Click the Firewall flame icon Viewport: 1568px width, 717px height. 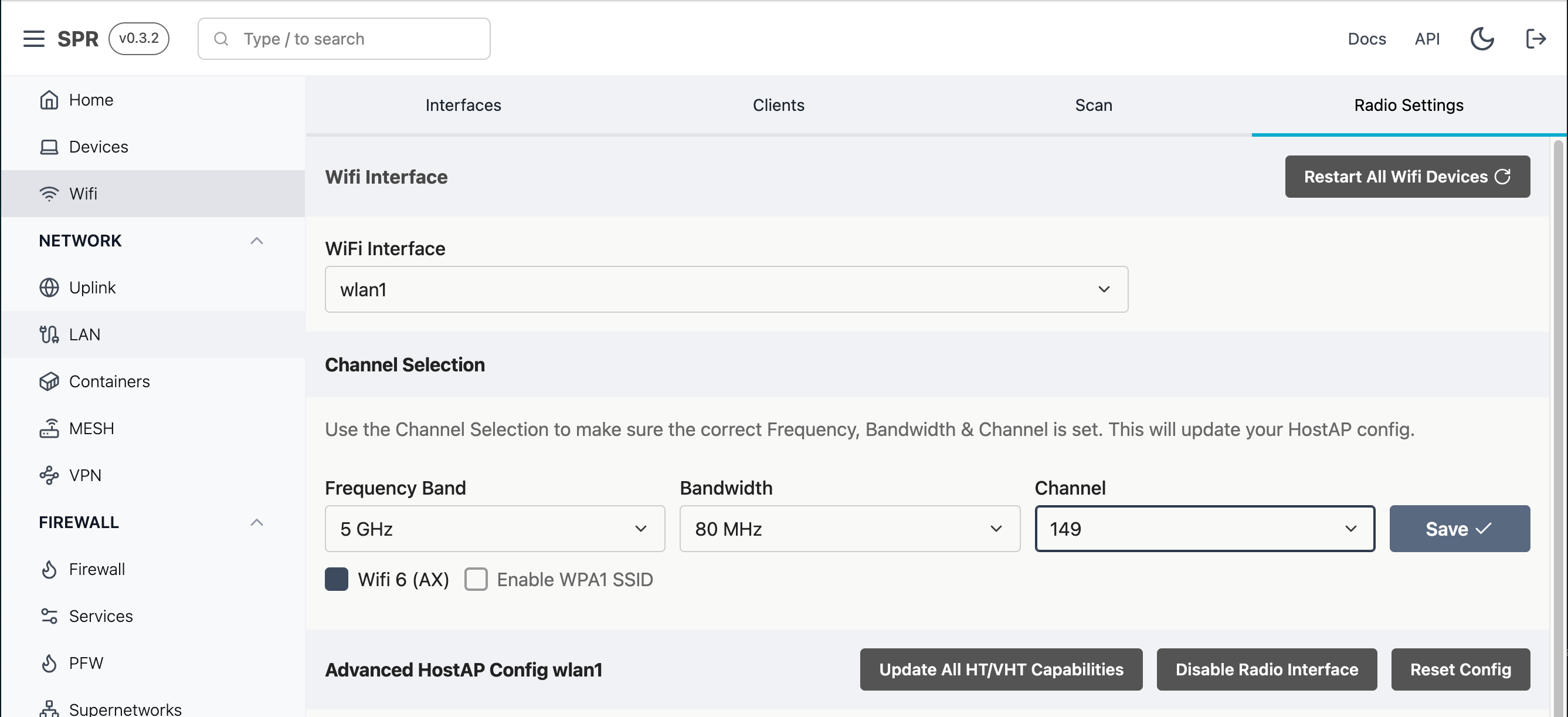[x=49, y=569]
